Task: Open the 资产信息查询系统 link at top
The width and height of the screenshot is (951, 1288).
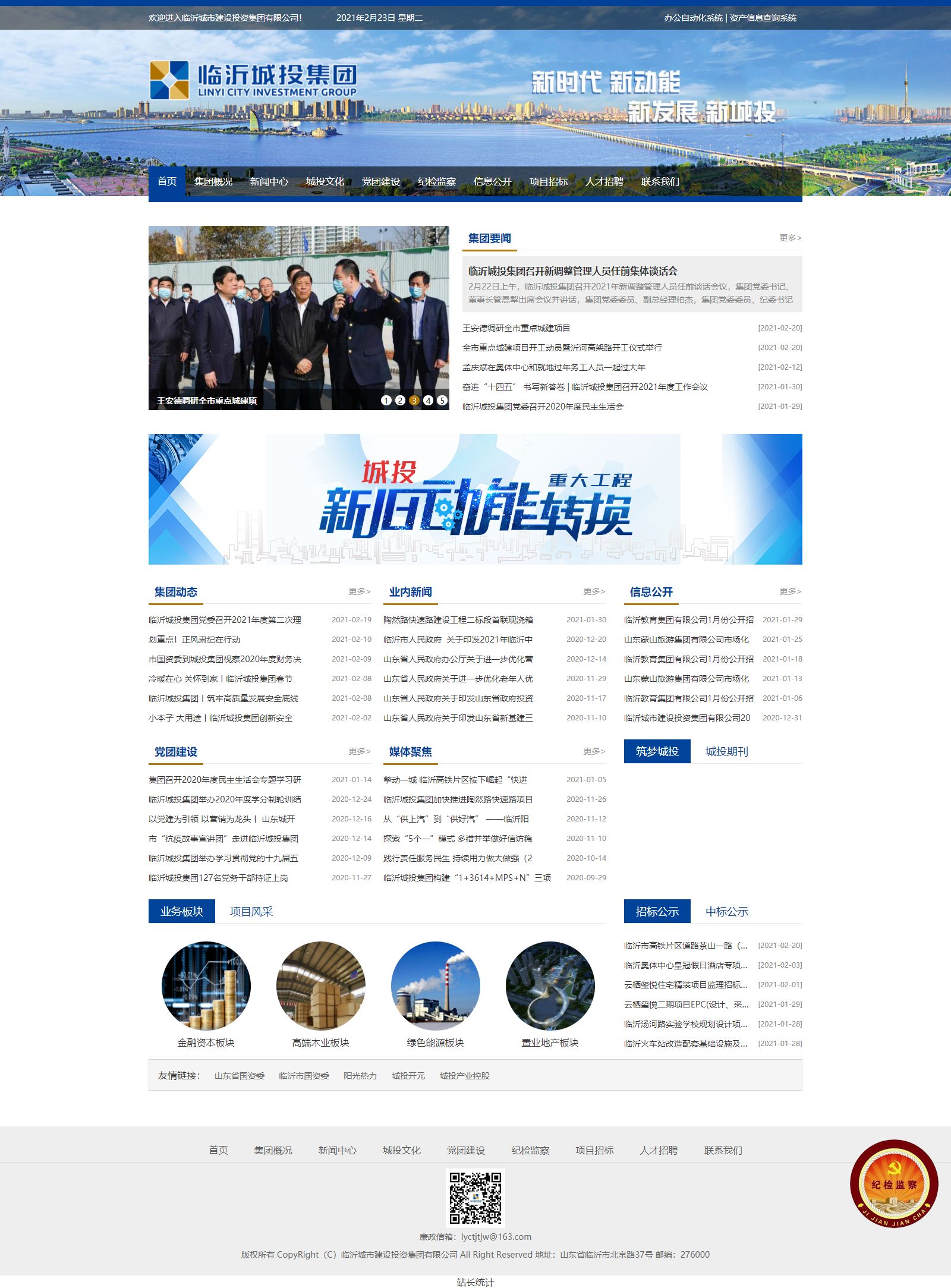Action: tap(763, 18)
